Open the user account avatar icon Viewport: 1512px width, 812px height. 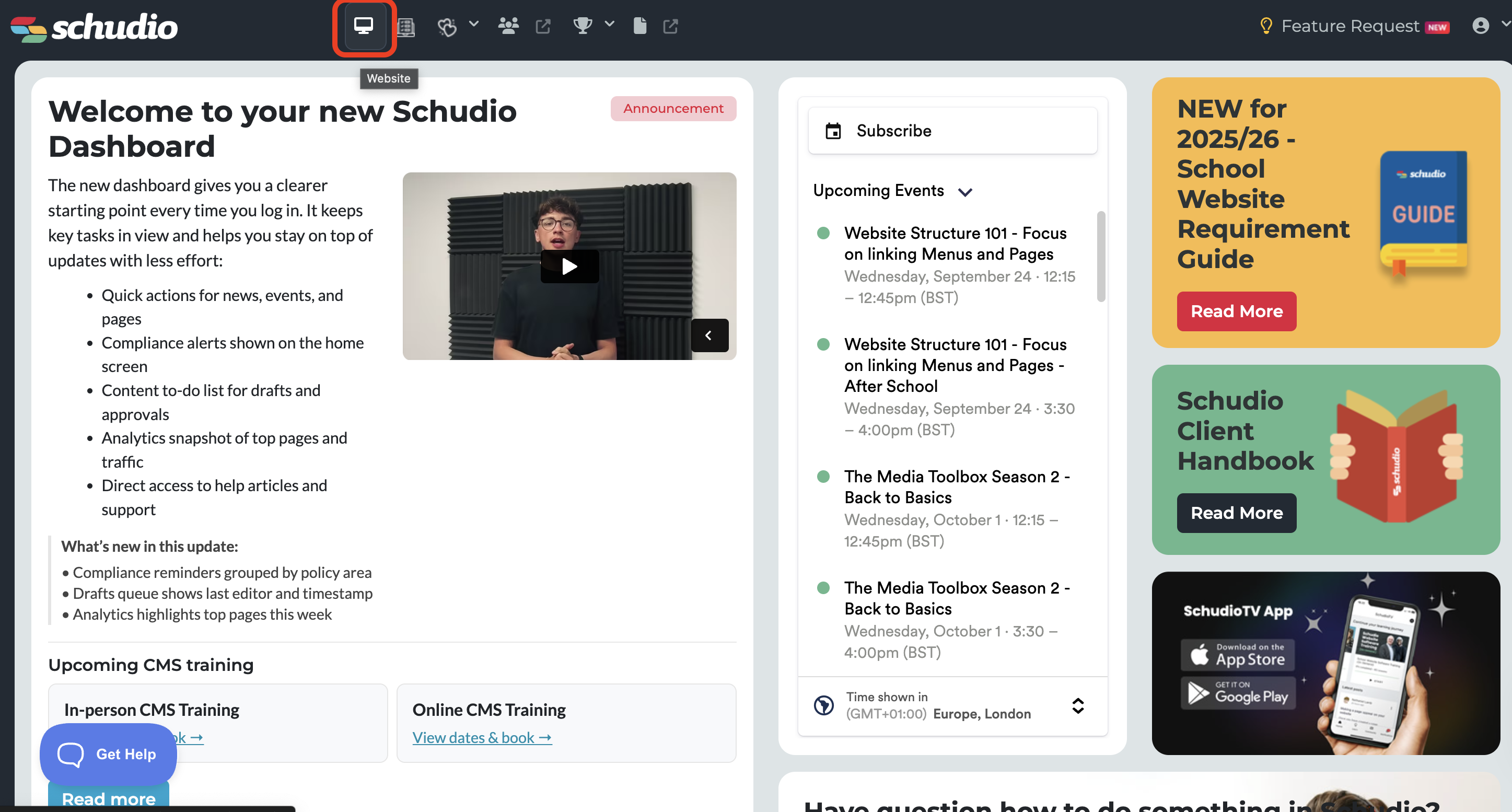(x=1480, y=26)
